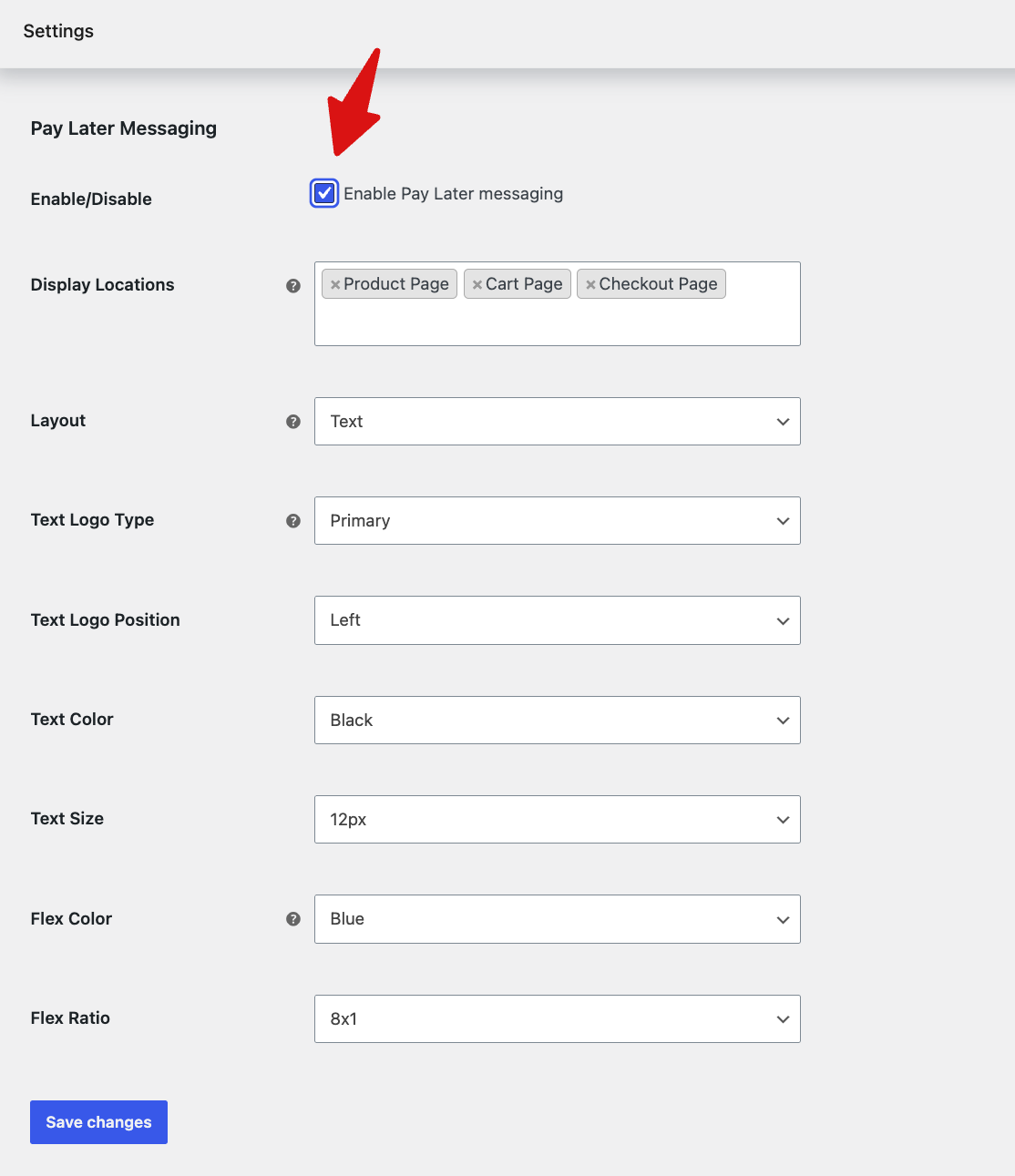
Task: Open the Layout dropdown showing Text
Action: click(558, 421)
